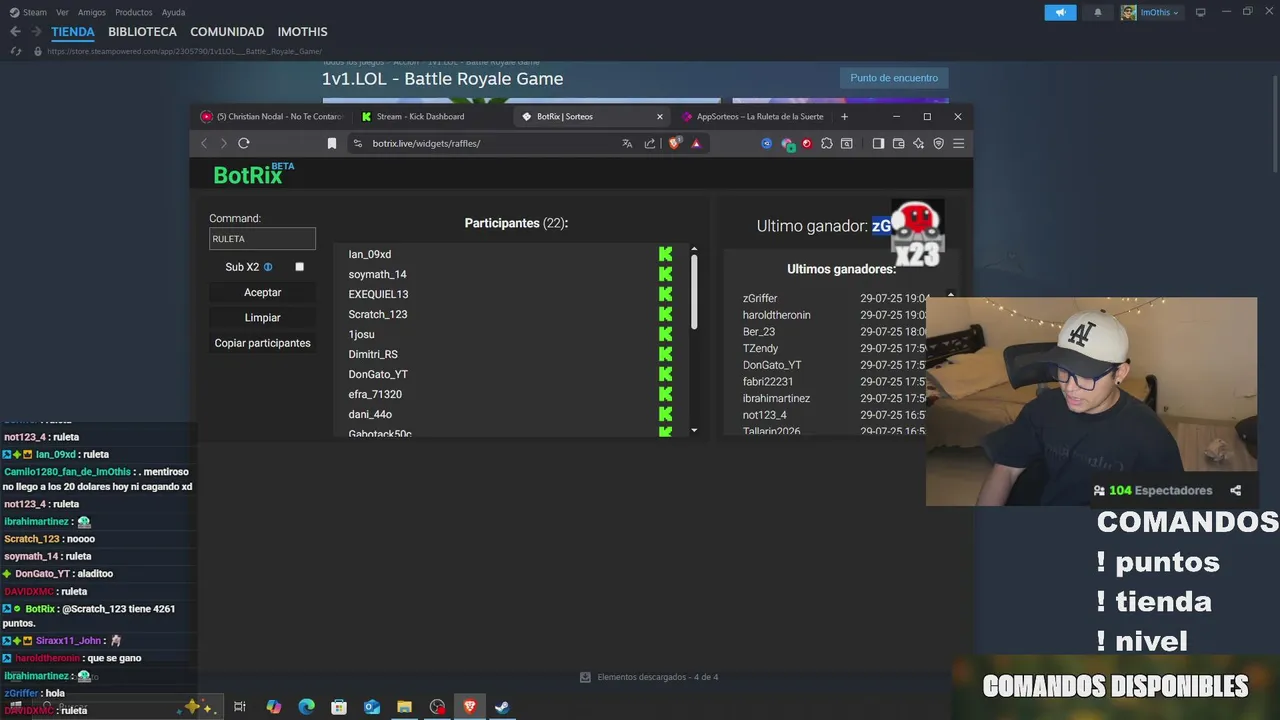Click the Steam announcements megaphone button
Viewport: 1280px width, 720px height.
click(x=1060, y=12)
